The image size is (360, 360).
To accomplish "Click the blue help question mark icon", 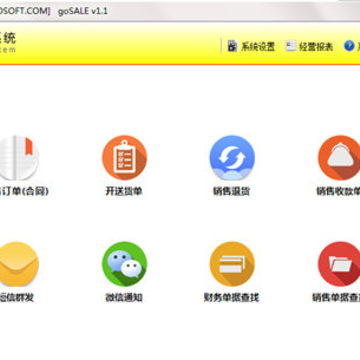I will pos(349,46).
